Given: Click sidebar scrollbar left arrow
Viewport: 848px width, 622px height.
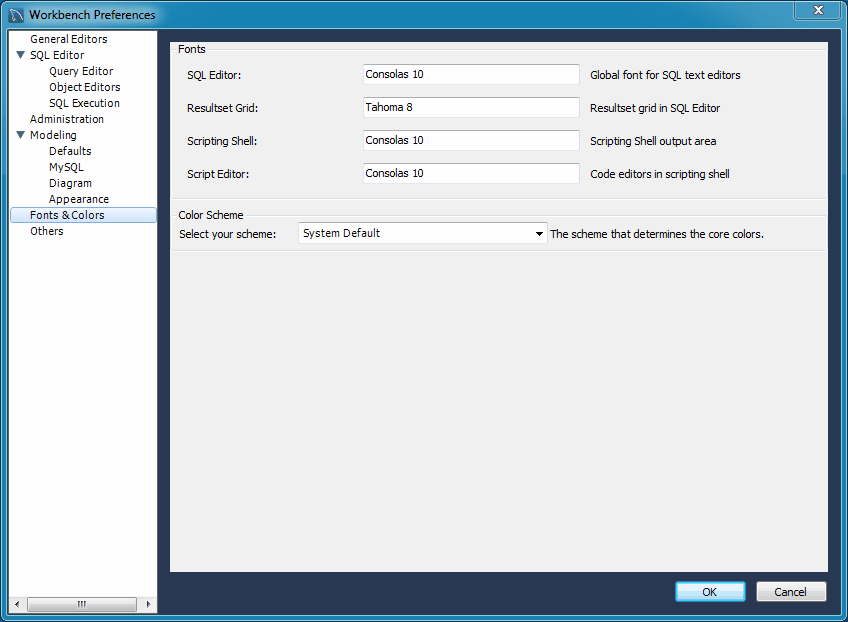Looking at the screenshot, I should coord(17,604).
